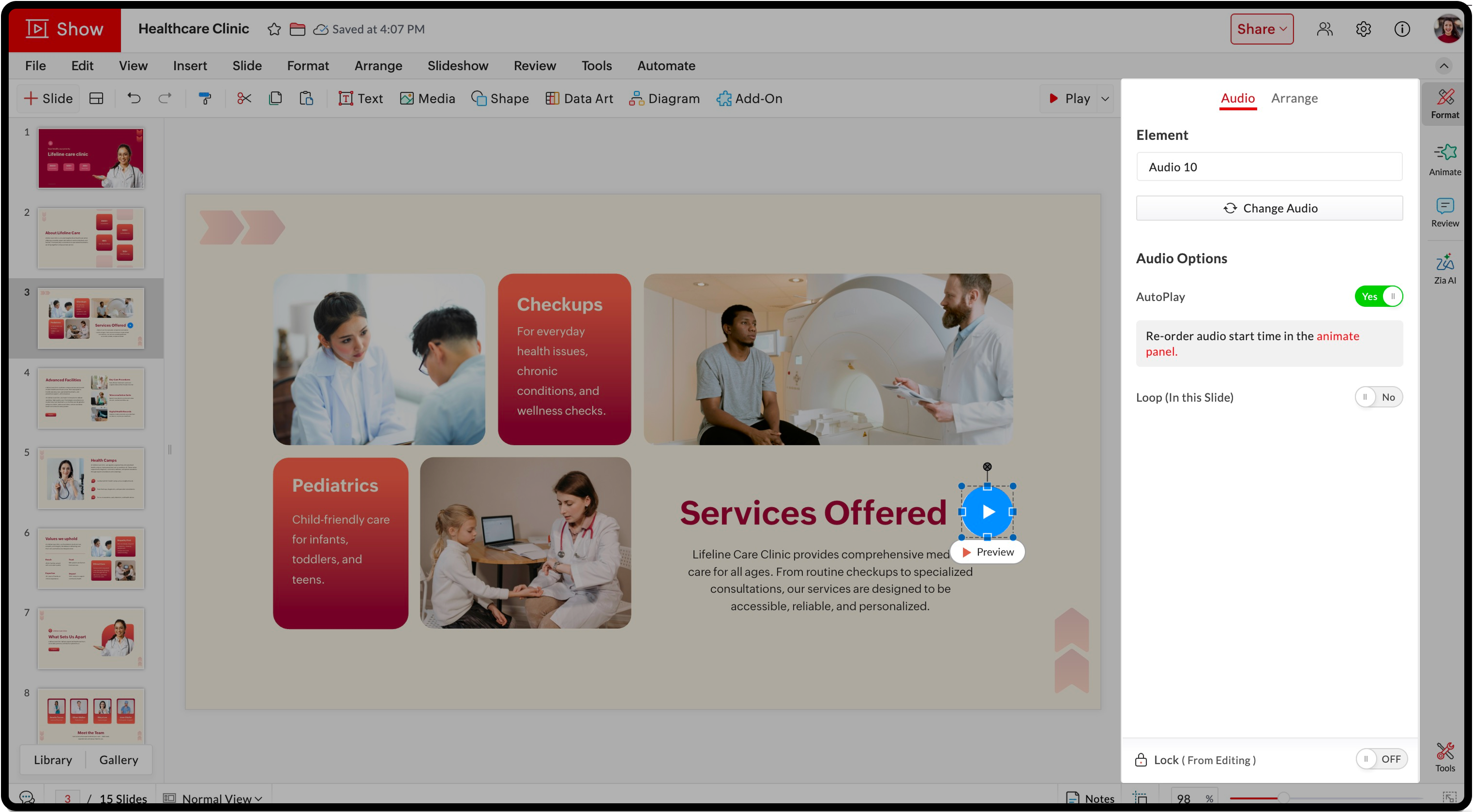
Task: Open the Animate panel icon
Action: coord(1444,159)
